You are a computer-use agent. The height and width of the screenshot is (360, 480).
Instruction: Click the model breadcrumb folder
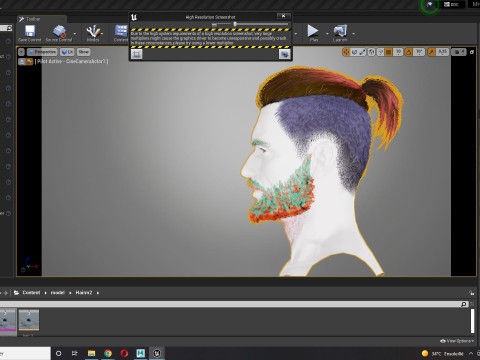(57, 293)
